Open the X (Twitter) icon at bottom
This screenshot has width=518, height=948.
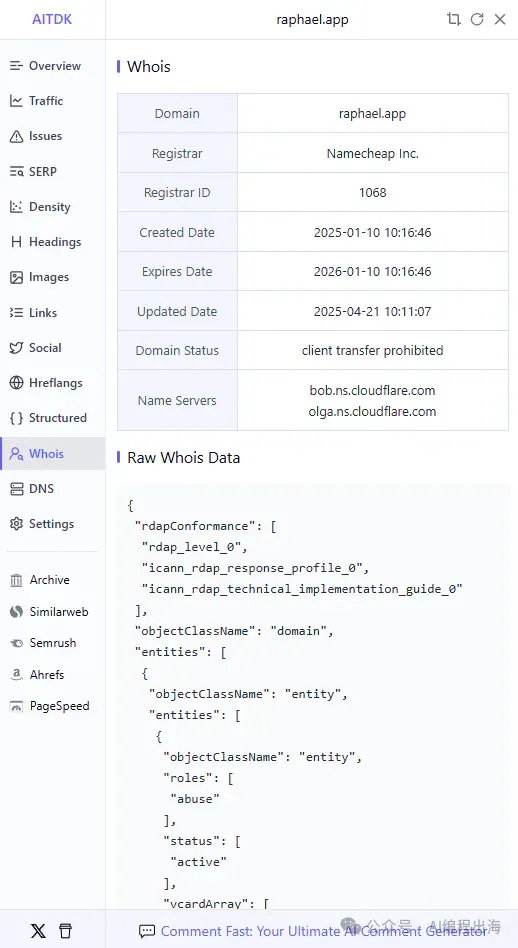tap(38, 930)
